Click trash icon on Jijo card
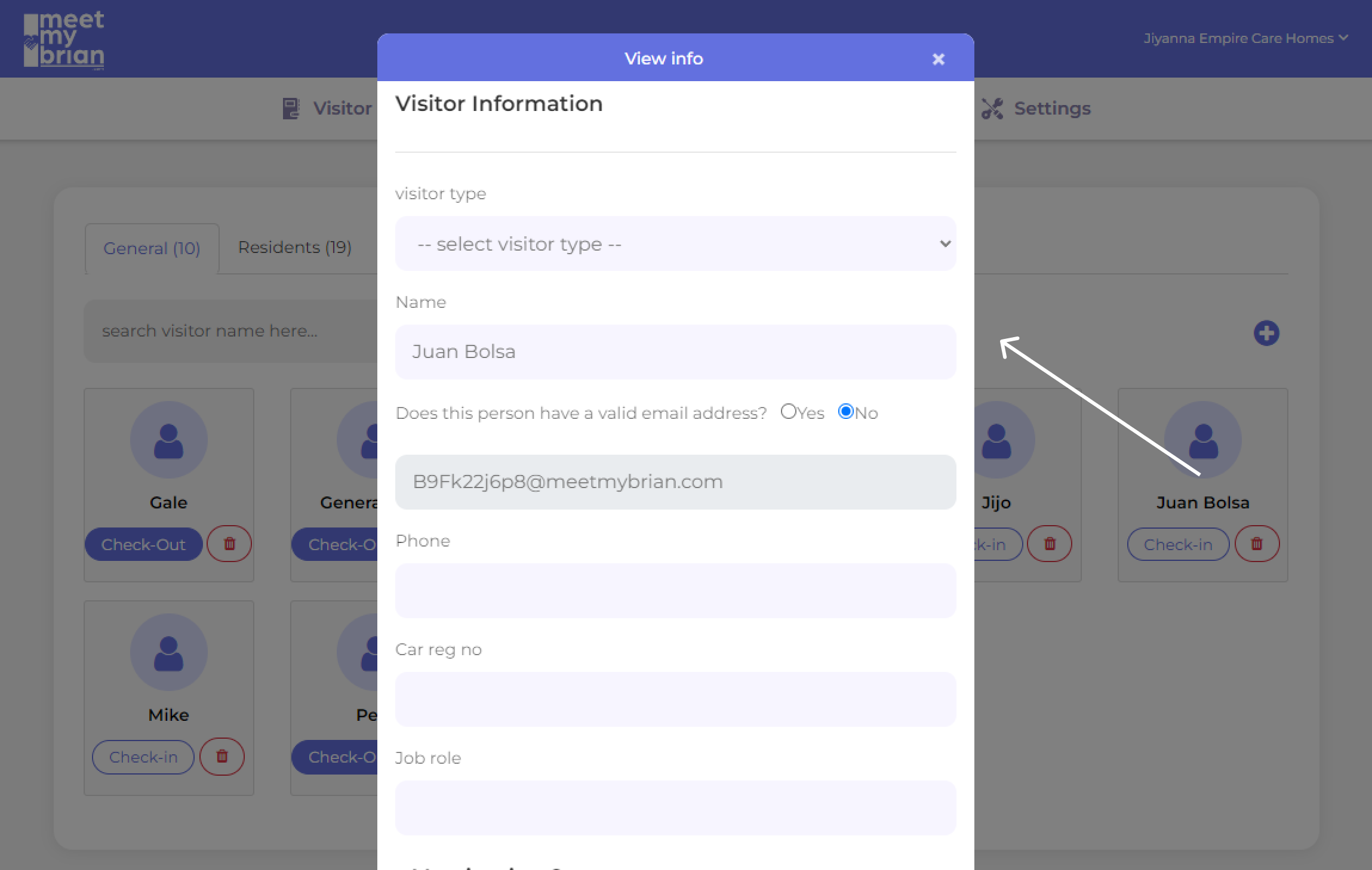Screen dimensions: 1372x870 pyautogui.click(x=1050, y=544)
